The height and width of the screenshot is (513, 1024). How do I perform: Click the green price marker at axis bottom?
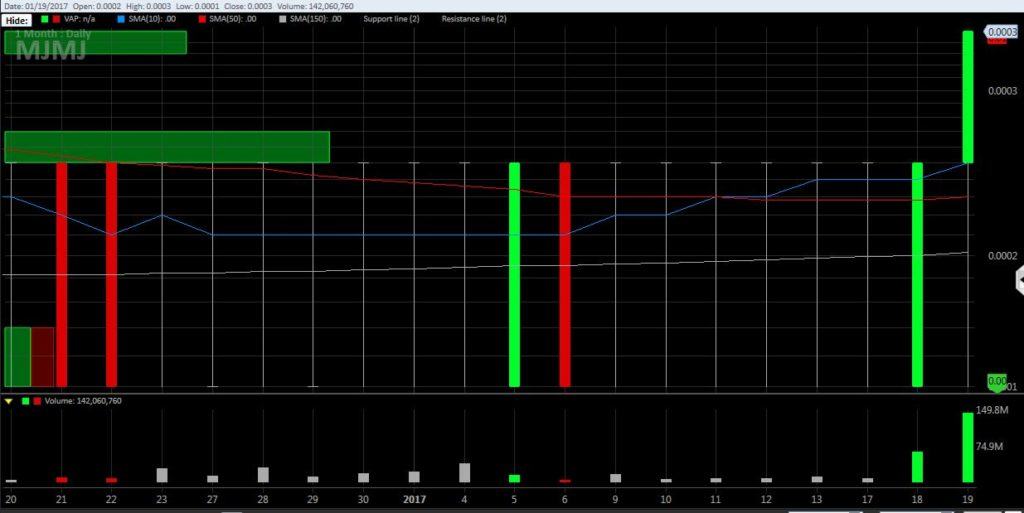(x=997, y=381)
